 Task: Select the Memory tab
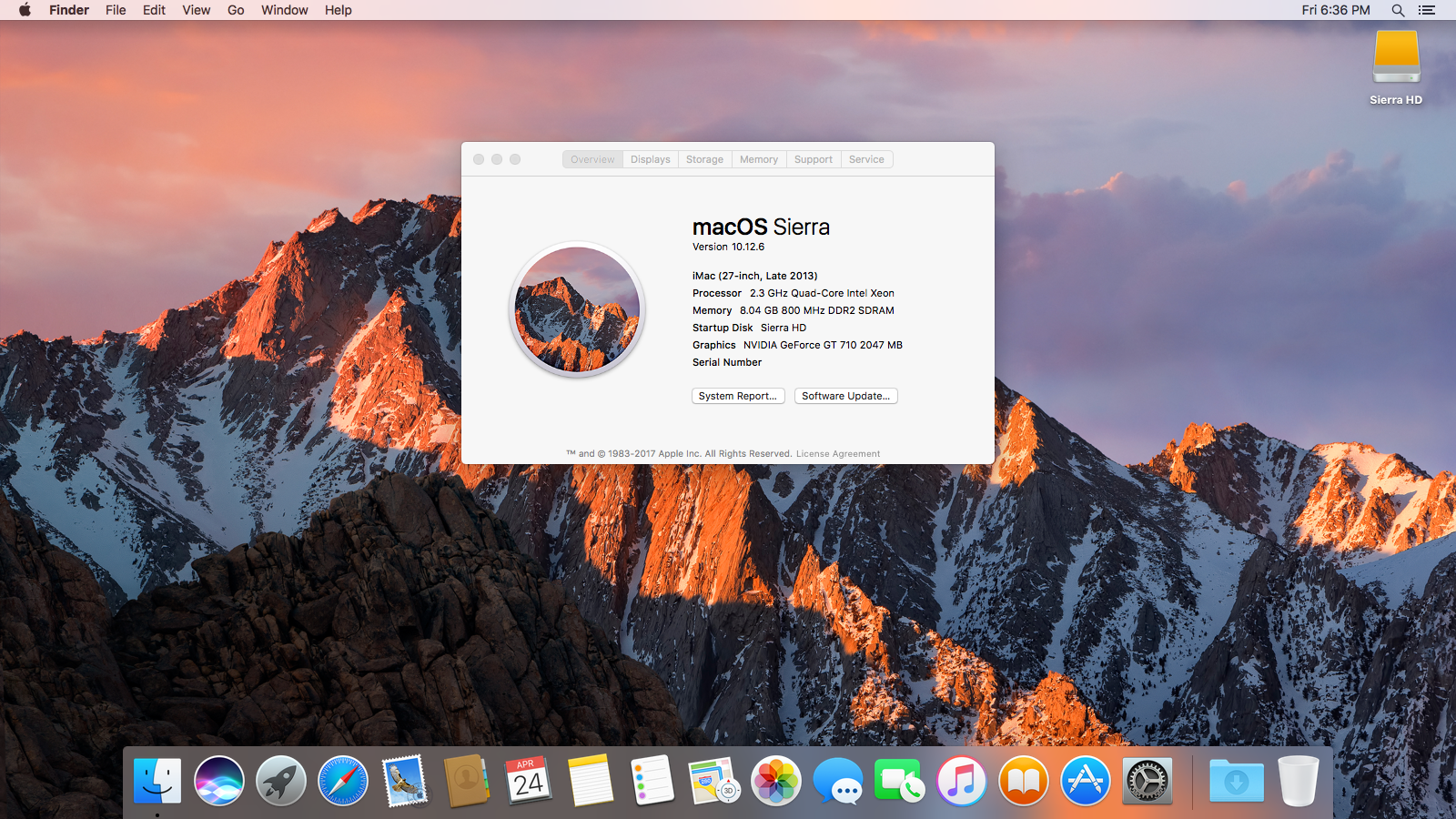coord(758,159)
